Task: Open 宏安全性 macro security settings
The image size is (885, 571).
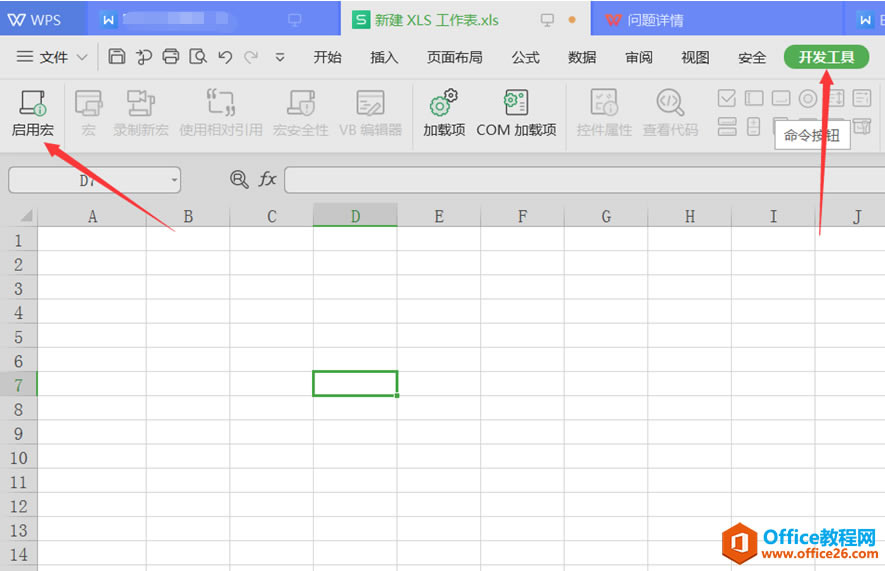Action: tap(301, 113)
